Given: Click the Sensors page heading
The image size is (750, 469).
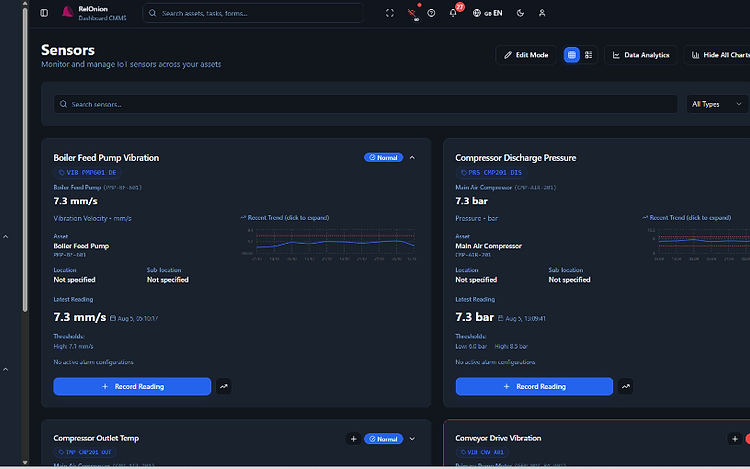Looking at the screenshot, I should tap(68, 50).
